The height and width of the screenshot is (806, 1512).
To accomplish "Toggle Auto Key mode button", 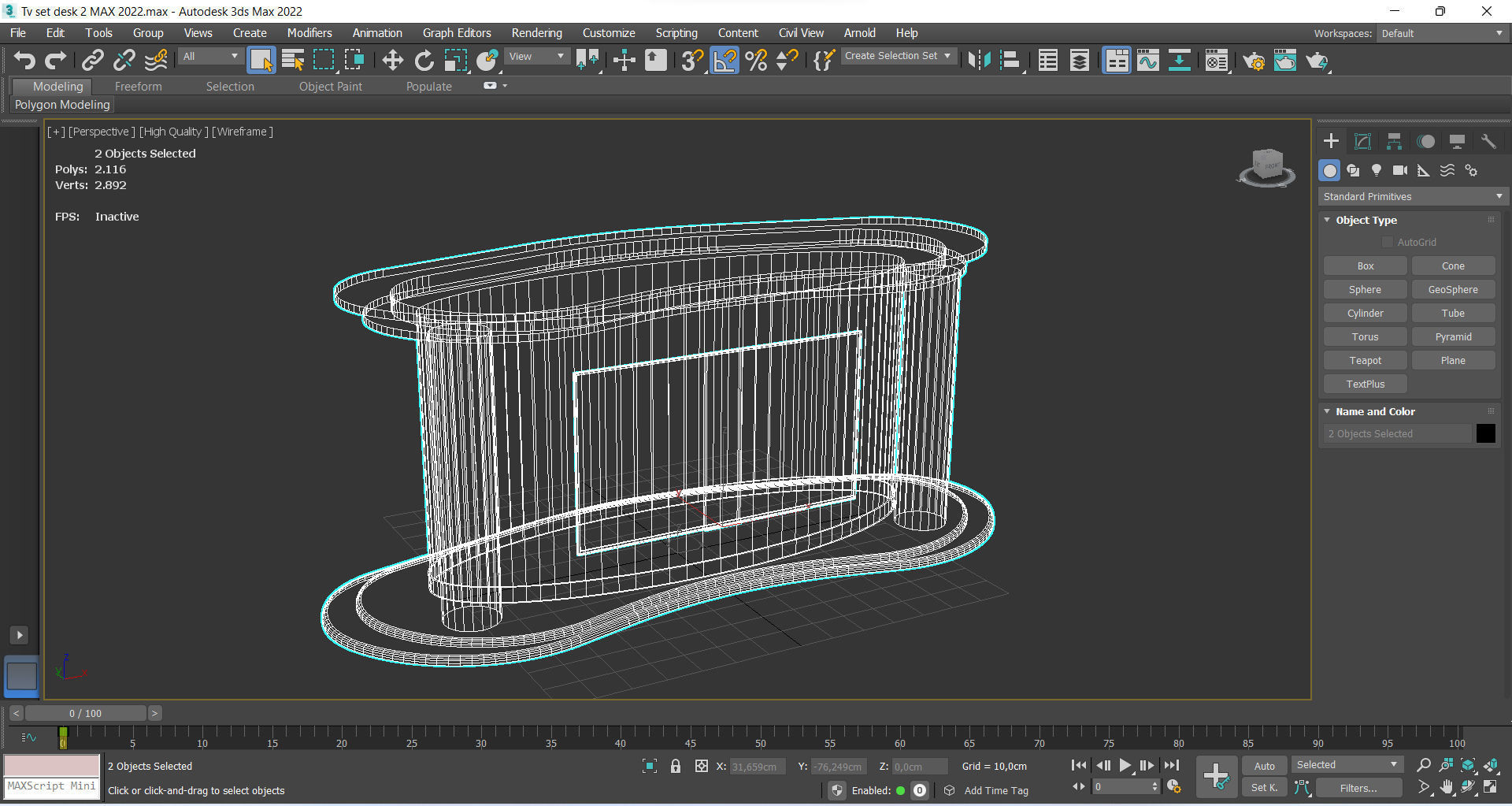I will point(1264,766).
